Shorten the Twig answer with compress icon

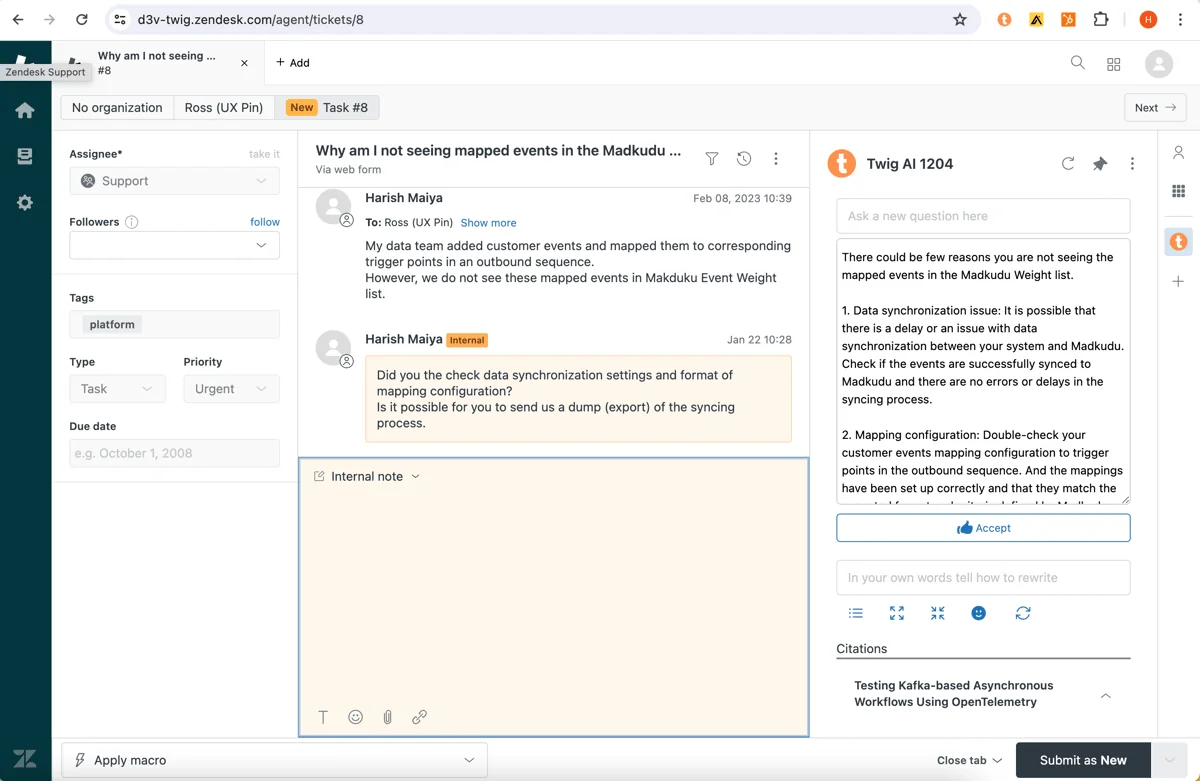[937, 613]
